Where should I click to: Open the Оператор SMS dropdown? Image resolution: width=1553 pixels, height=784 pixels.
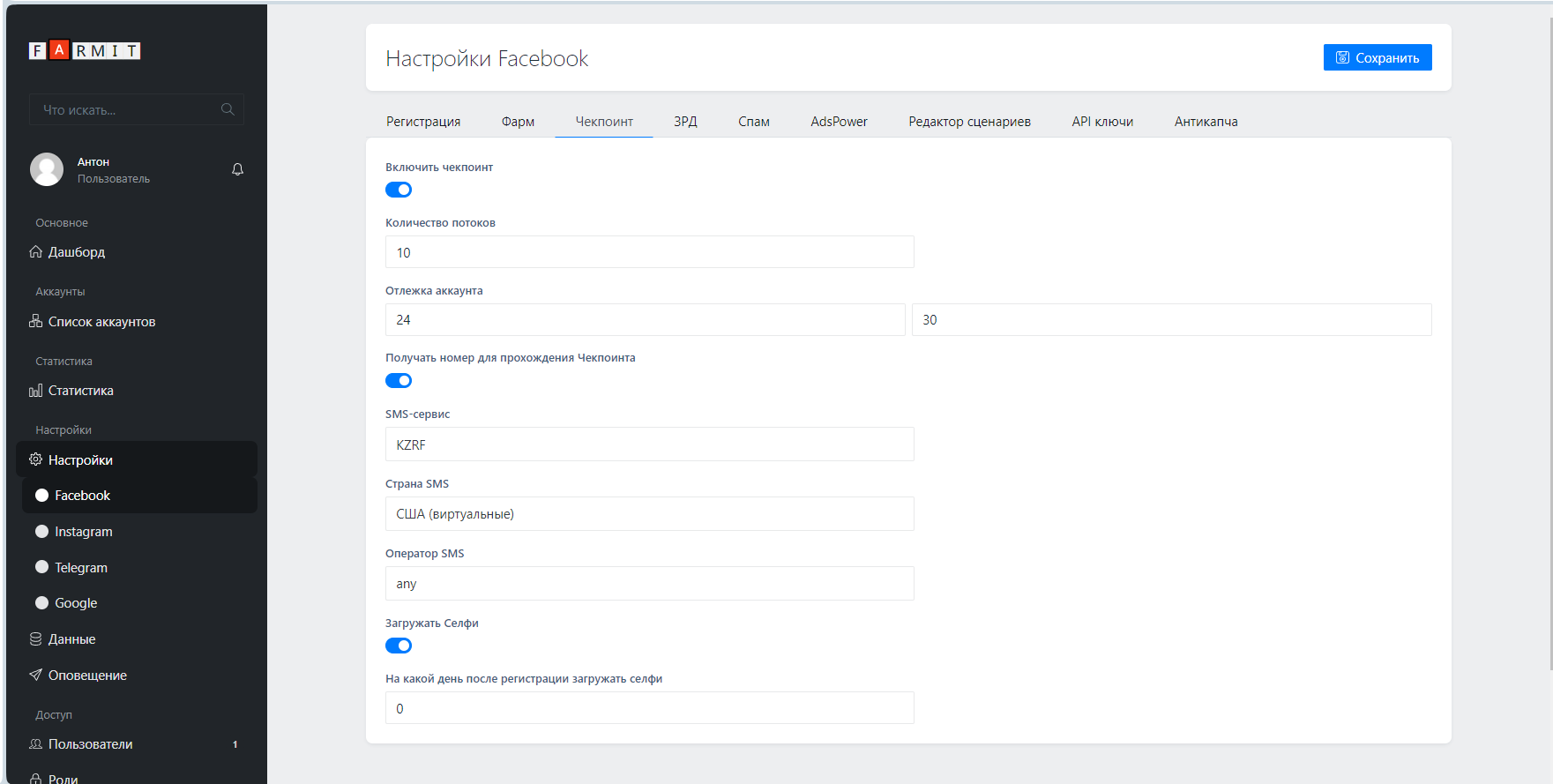pos(649,584)
